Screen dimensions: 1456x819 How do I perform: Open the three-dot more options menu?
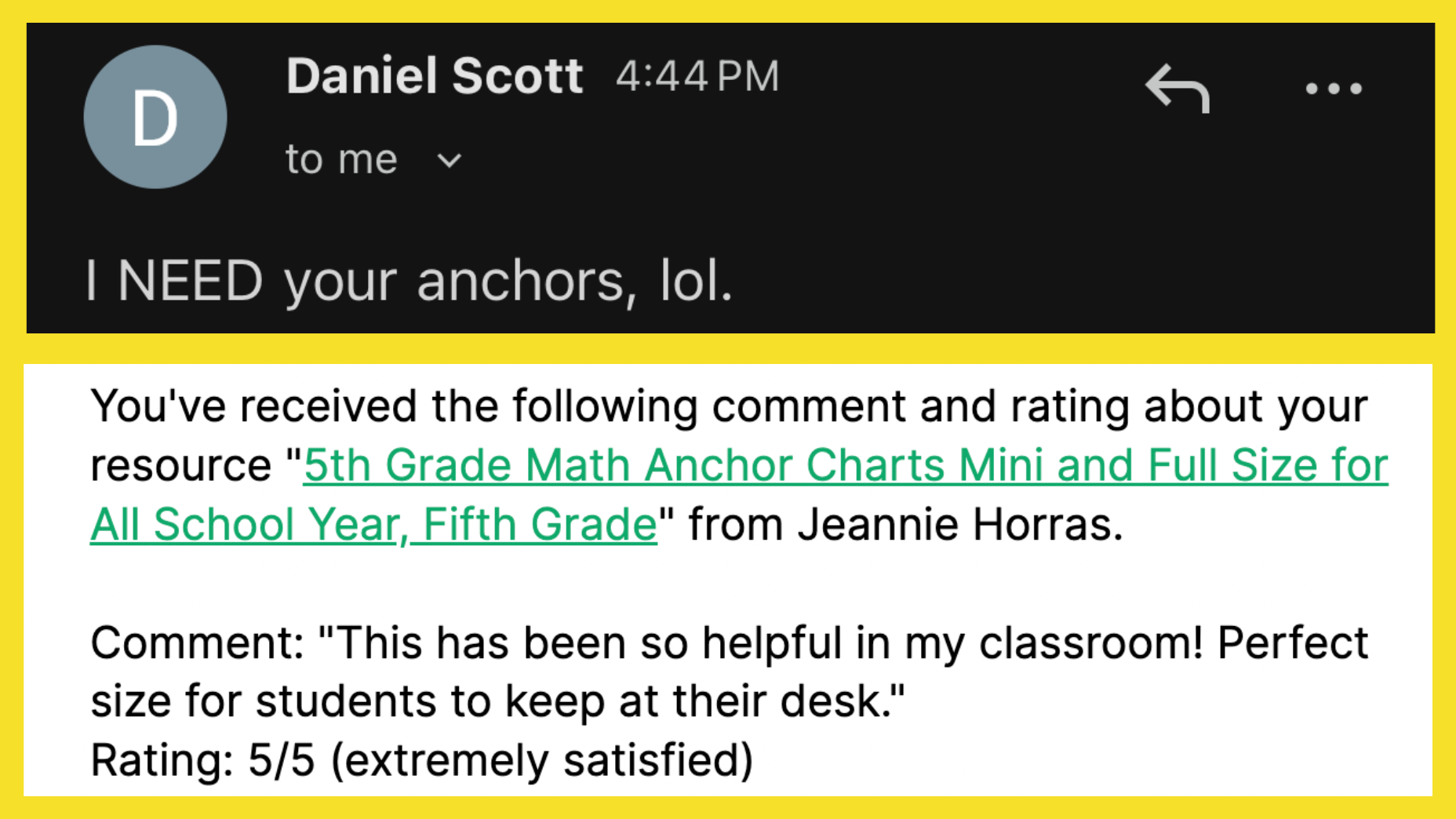(x=1333, y=89)
